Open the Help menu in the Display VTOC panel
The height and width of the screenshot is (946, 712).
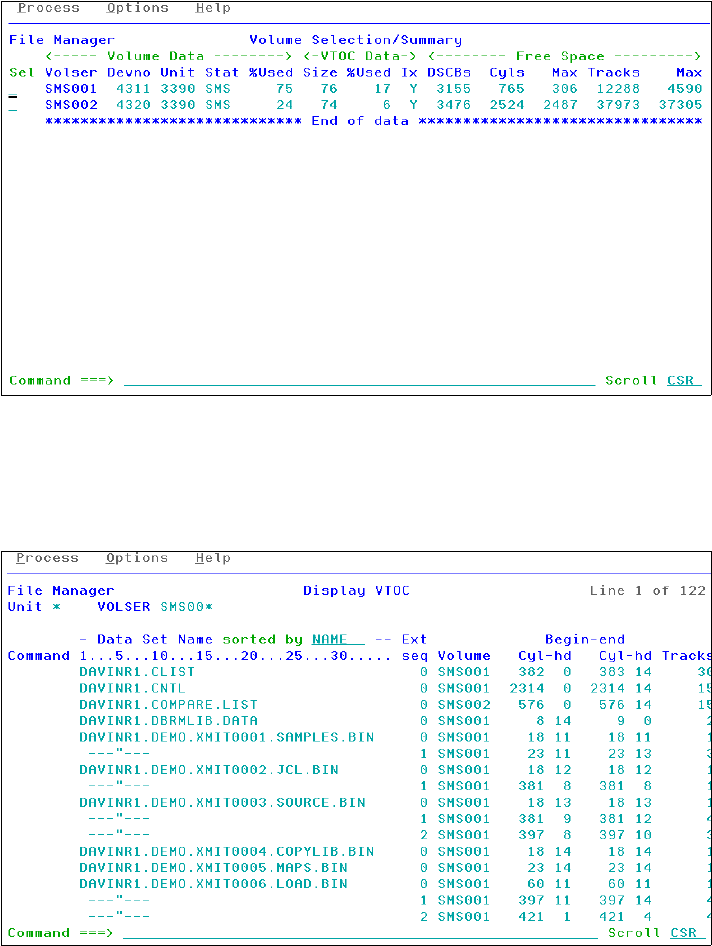tap(213, 558)
